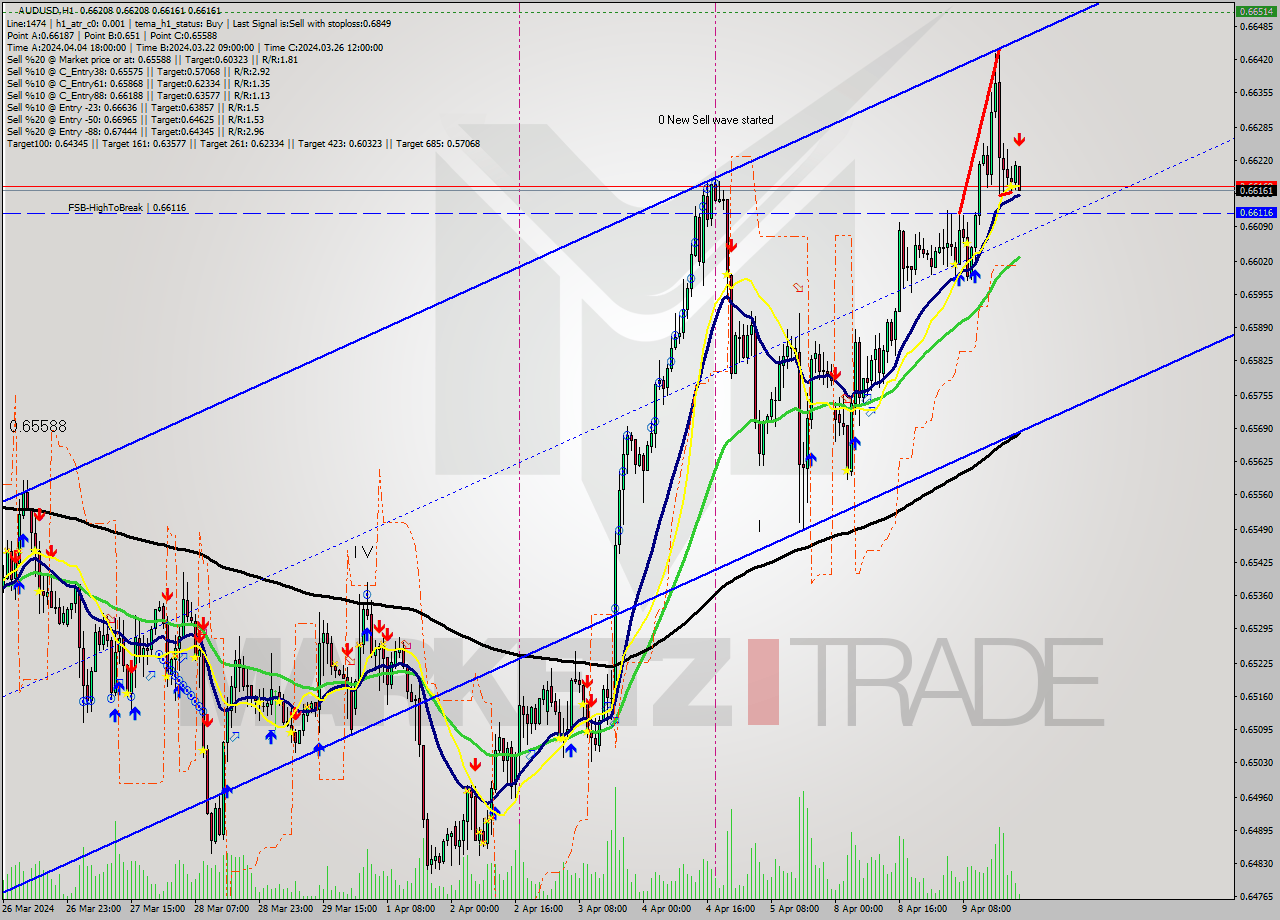Click the 0.65955 price axis label
The height and width of the screenshot is (920, 1280).
coord(1256,294)
